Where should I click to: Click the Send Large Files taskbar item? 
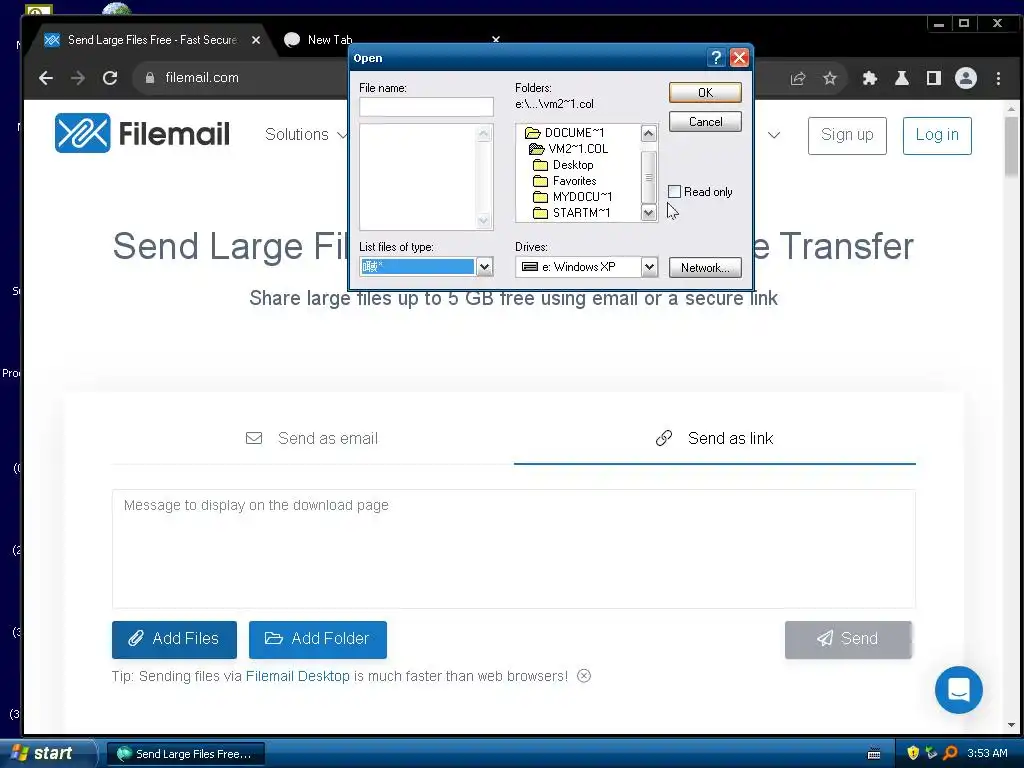coord(185,754)
